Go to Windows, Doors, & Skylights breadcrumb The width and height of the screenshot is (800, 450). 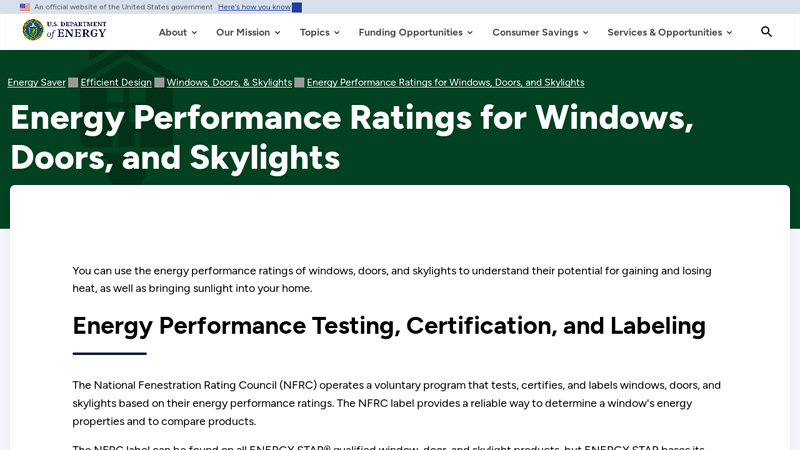pyautogui.click(x=229, y=82)
